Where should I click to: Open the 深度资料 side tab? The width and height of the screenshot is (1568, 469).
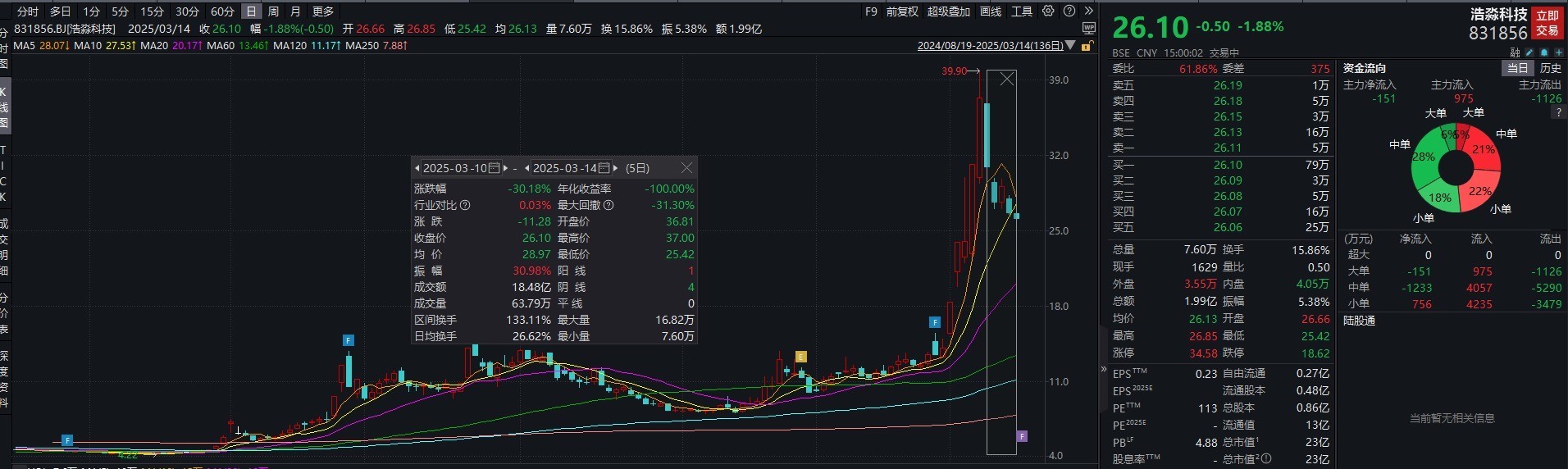4,379
